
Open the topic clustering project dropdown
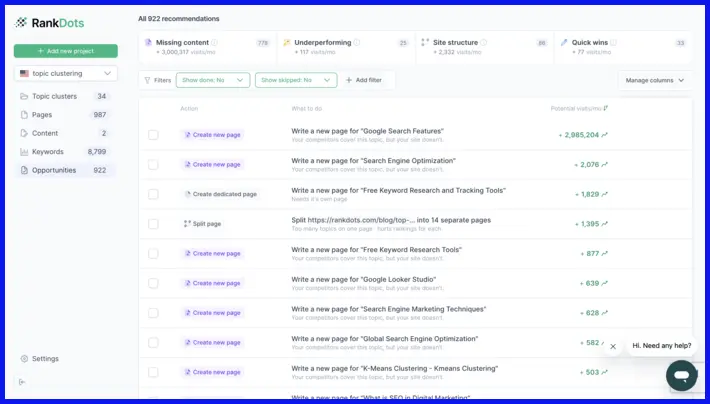pos(66,73)
